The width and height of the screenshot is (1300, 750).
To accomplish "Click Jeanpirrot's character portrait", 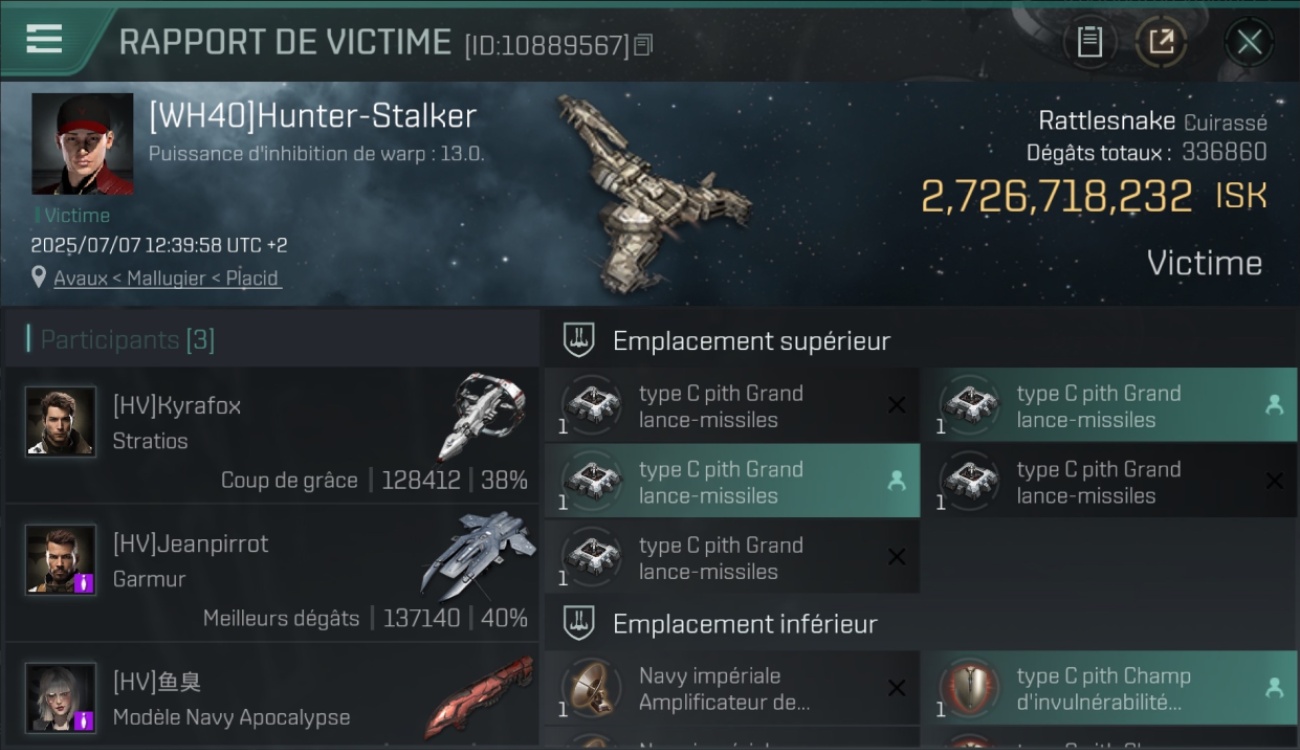I will click(x=61, y=559).
